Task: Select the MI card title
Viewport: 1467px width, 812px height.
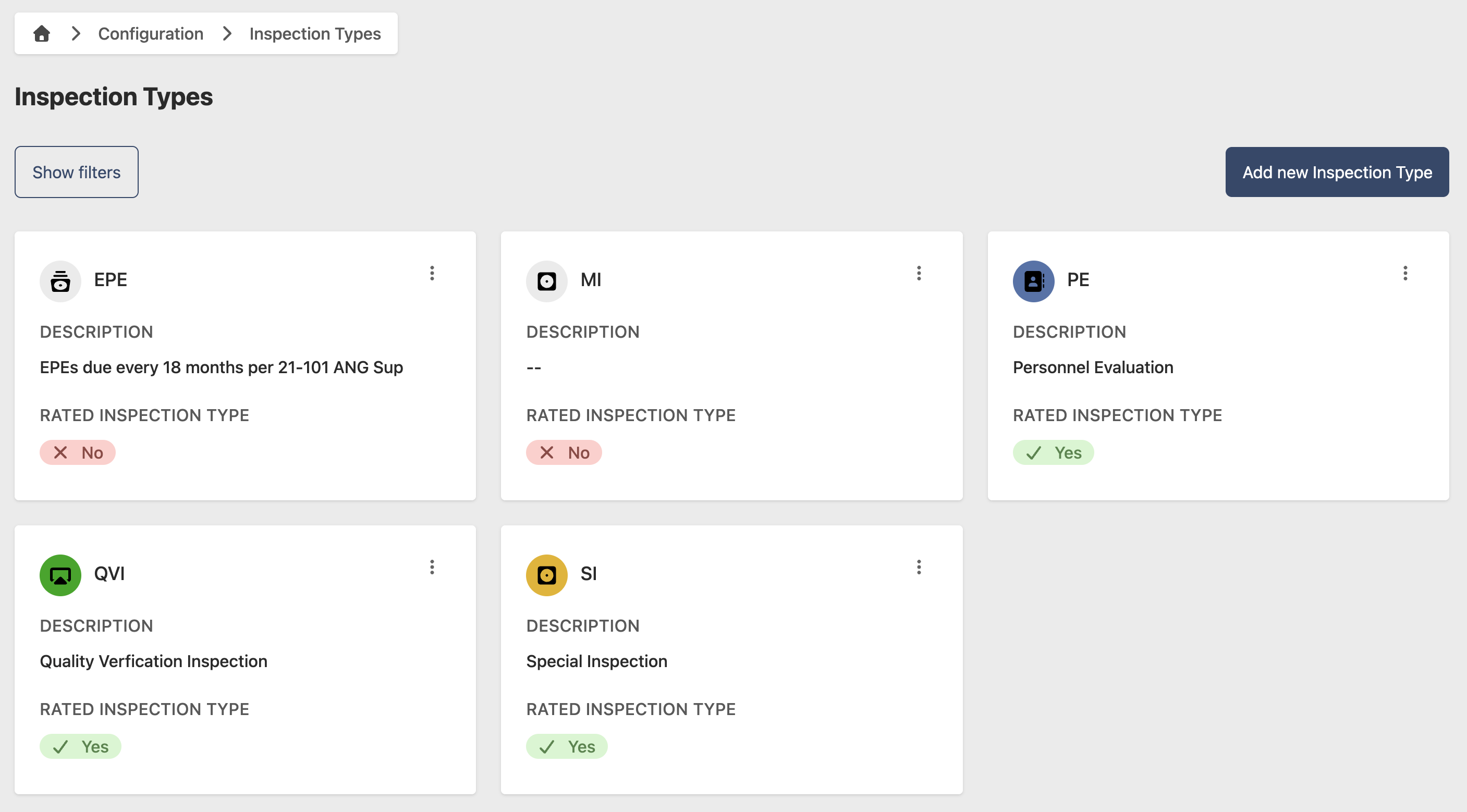Action: pos(591,279)
